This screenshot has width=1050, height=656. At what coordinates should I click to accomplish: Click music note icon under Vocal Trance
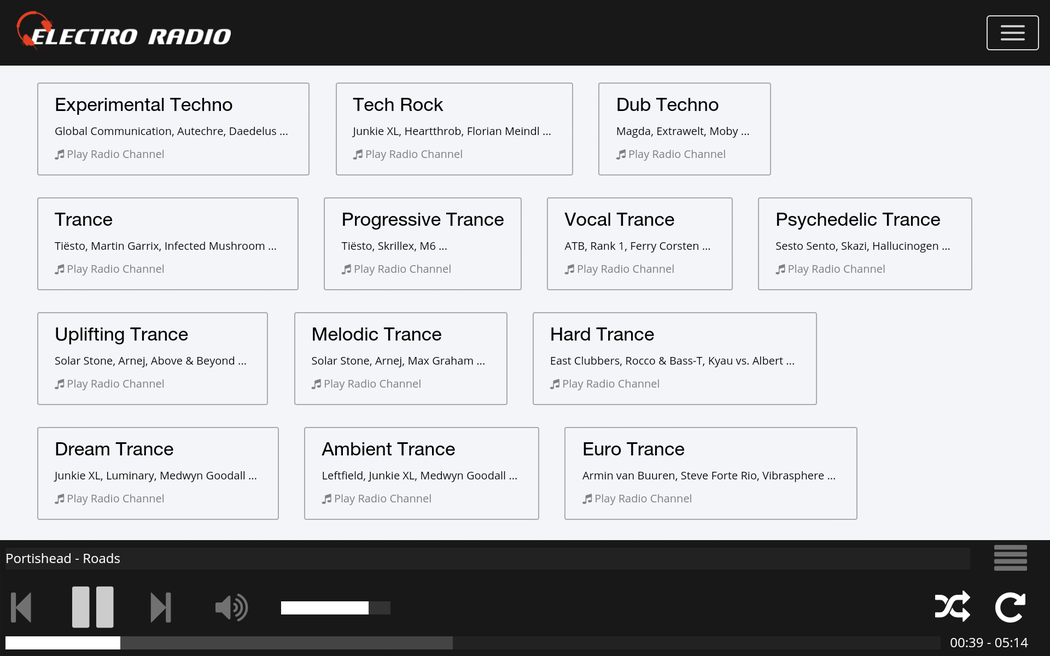coord(569,269)
